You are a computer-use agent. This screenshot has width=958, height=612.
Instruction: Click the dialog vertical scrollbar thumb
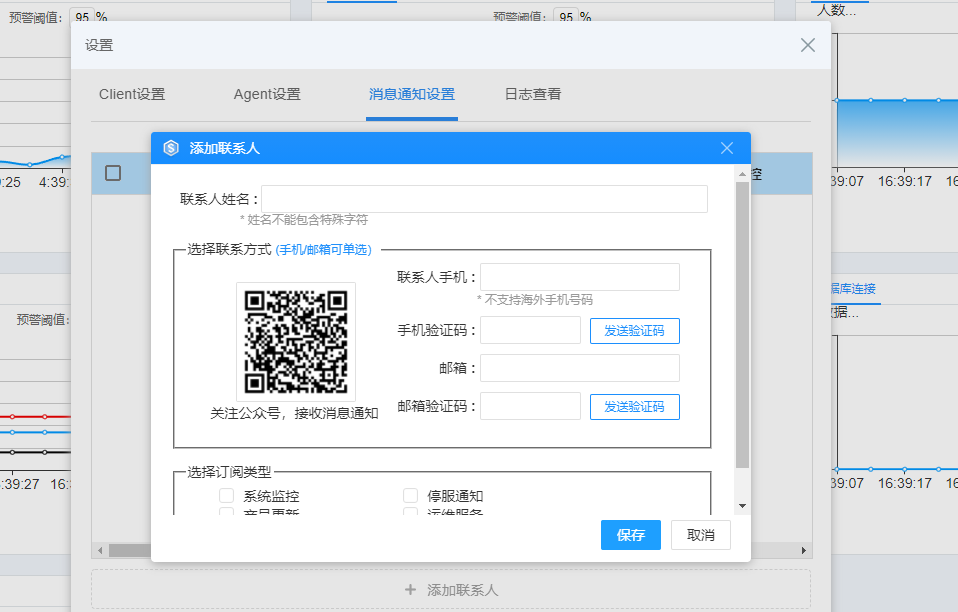(742, 320)
